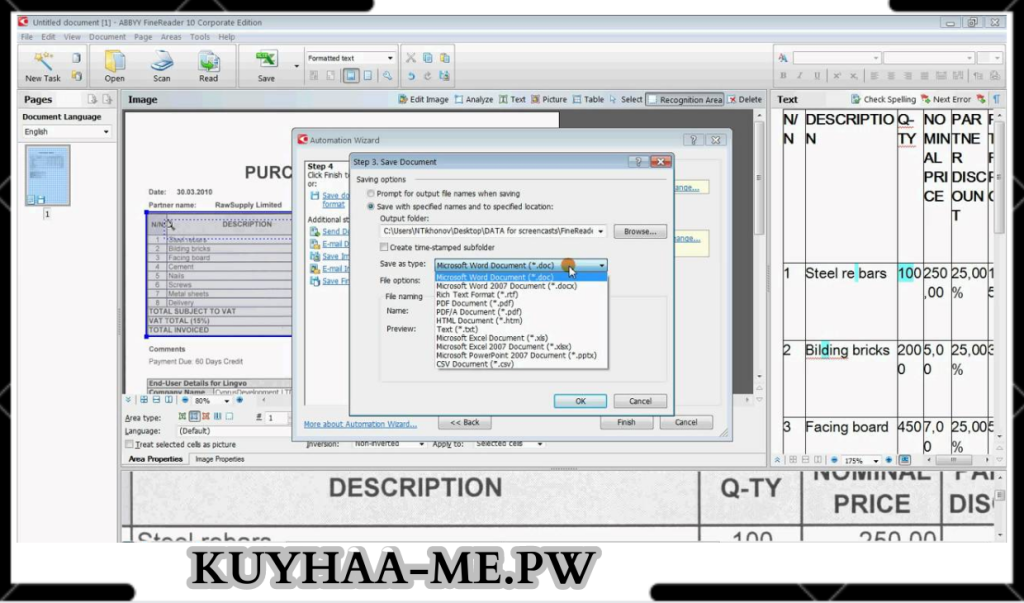Open the Document menu

pos(107,37)
